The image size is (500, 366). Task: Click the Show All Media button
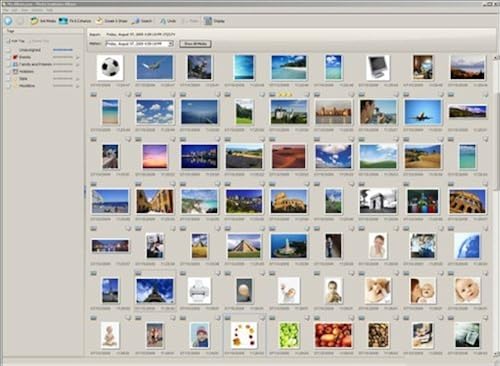click(195, 44)
